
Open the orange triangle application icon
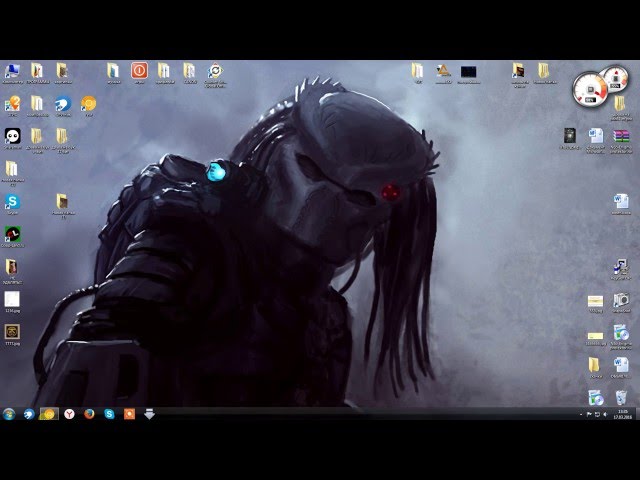[x=443, y=71]
